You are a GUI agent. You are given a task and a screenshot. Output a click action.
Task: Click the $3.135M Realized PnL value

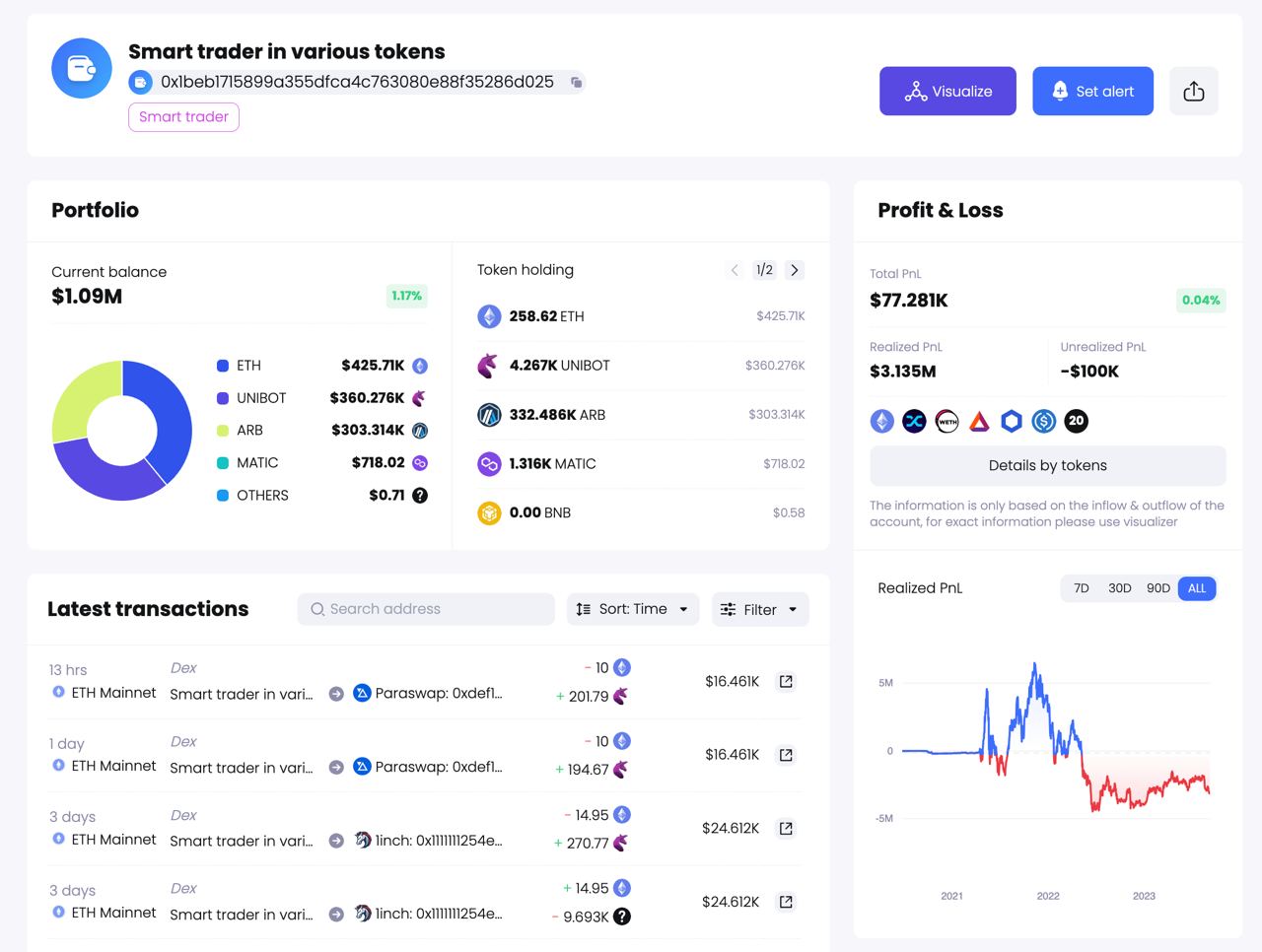click(x=903, y=372)
